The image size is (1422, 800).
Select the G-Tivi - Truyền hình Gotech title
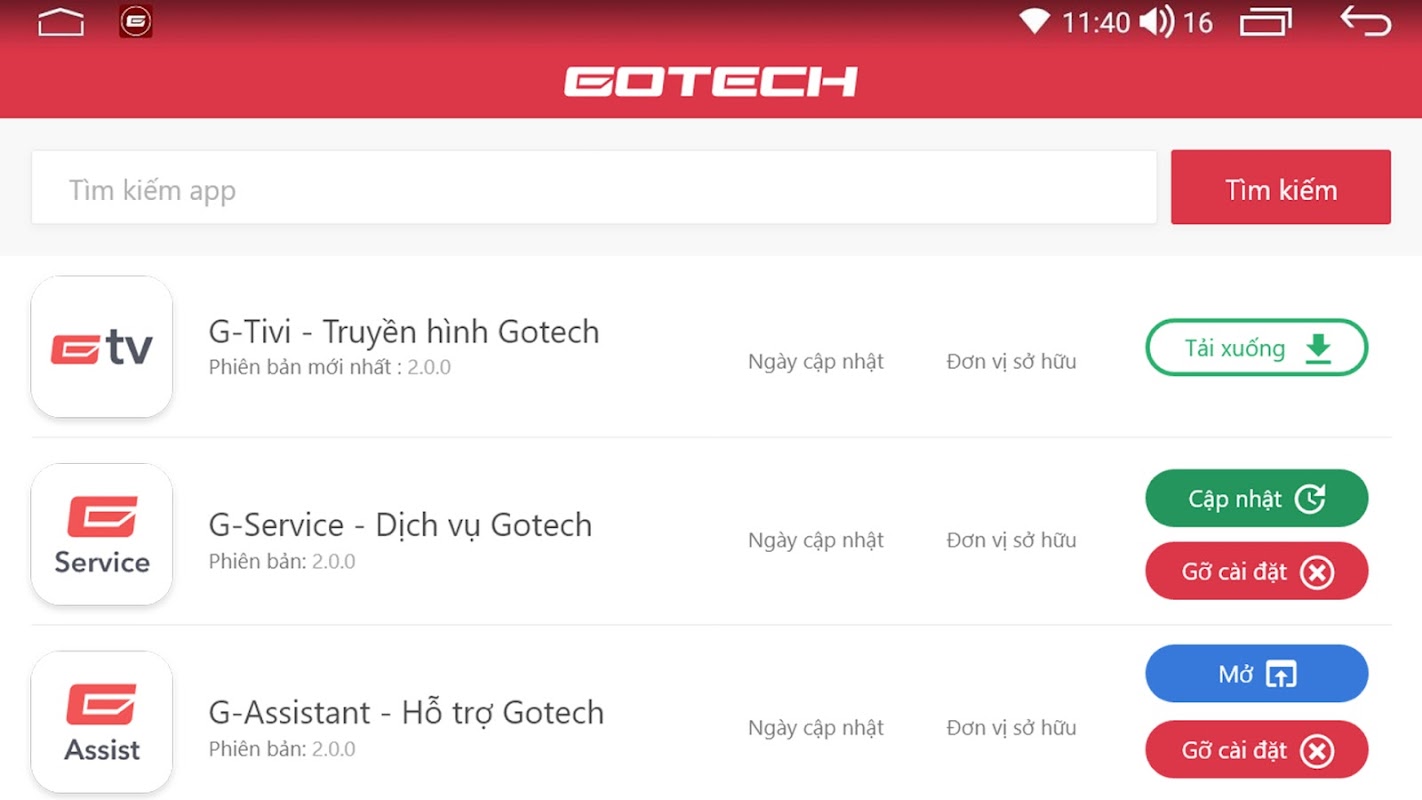tap(404, 332)
